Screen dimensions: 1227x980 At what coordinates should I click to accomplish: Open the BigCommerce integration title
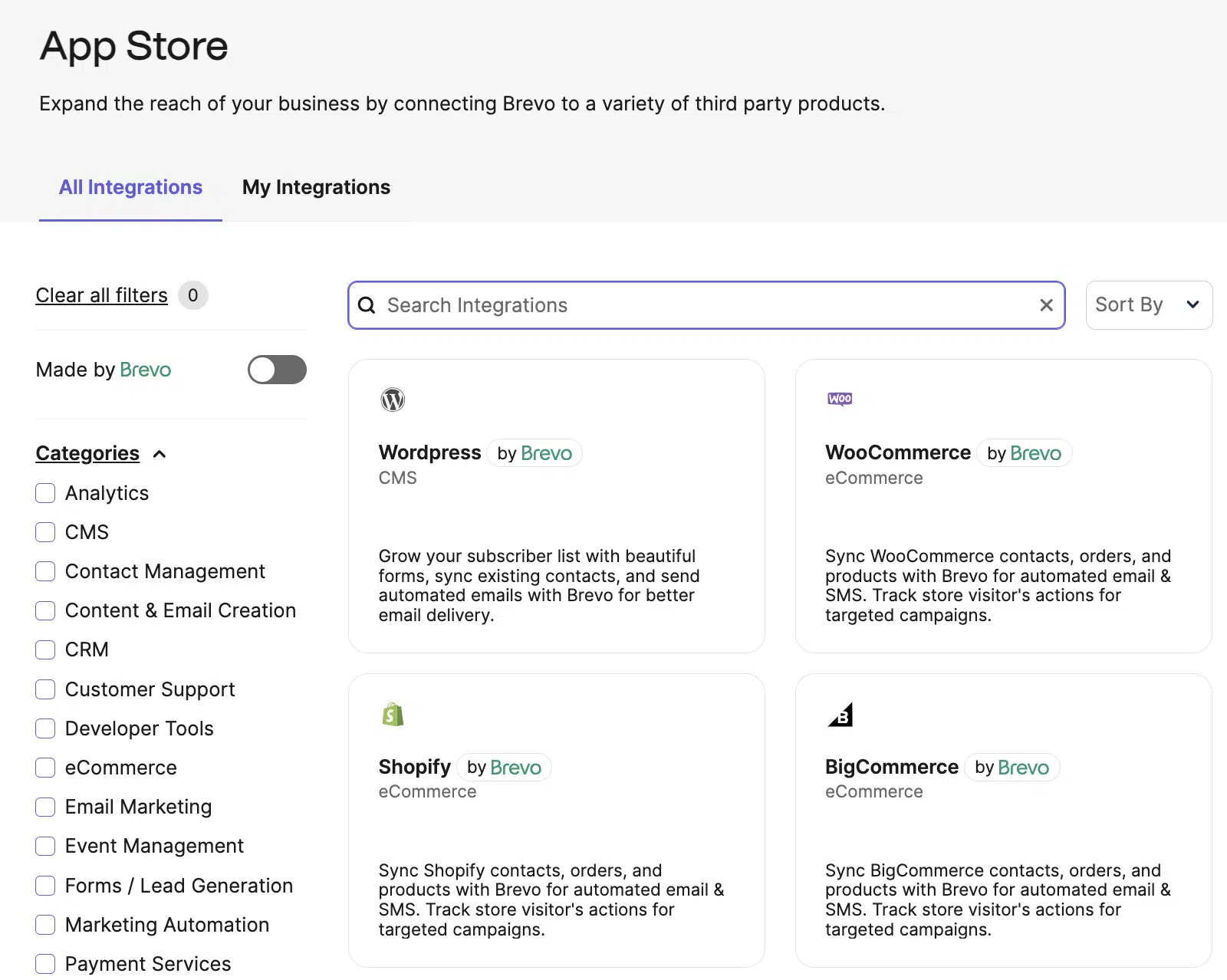[892, 767]
